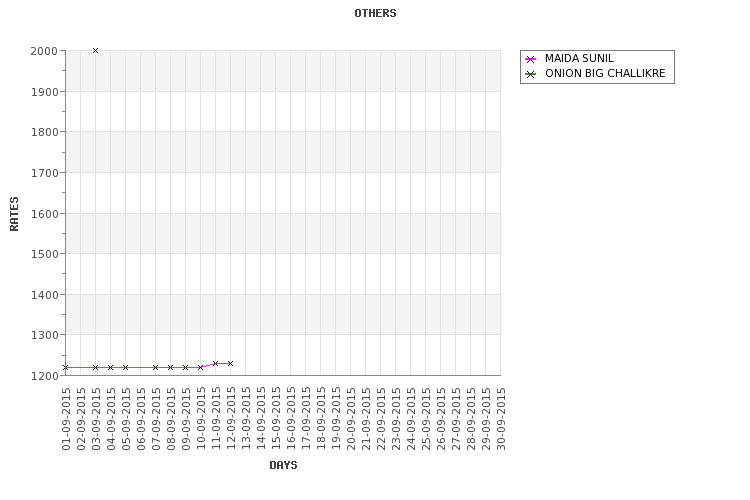Select the data marker for 07-09-2015
This screenshot has height=500, width=750.
[x=155, y=367]
